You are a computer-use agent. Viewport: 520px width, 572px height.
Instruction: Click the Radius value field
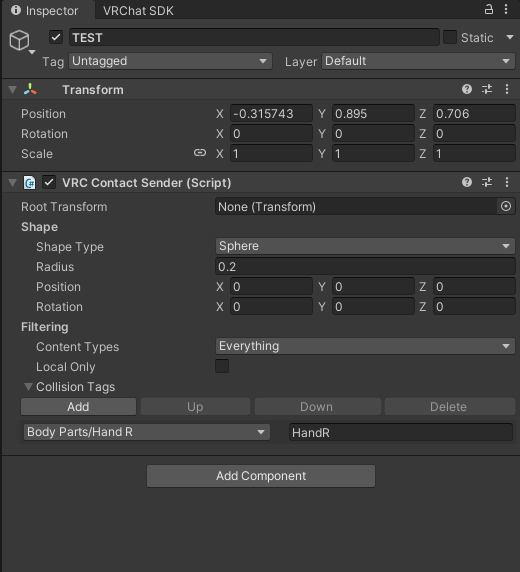coord(365,267)
